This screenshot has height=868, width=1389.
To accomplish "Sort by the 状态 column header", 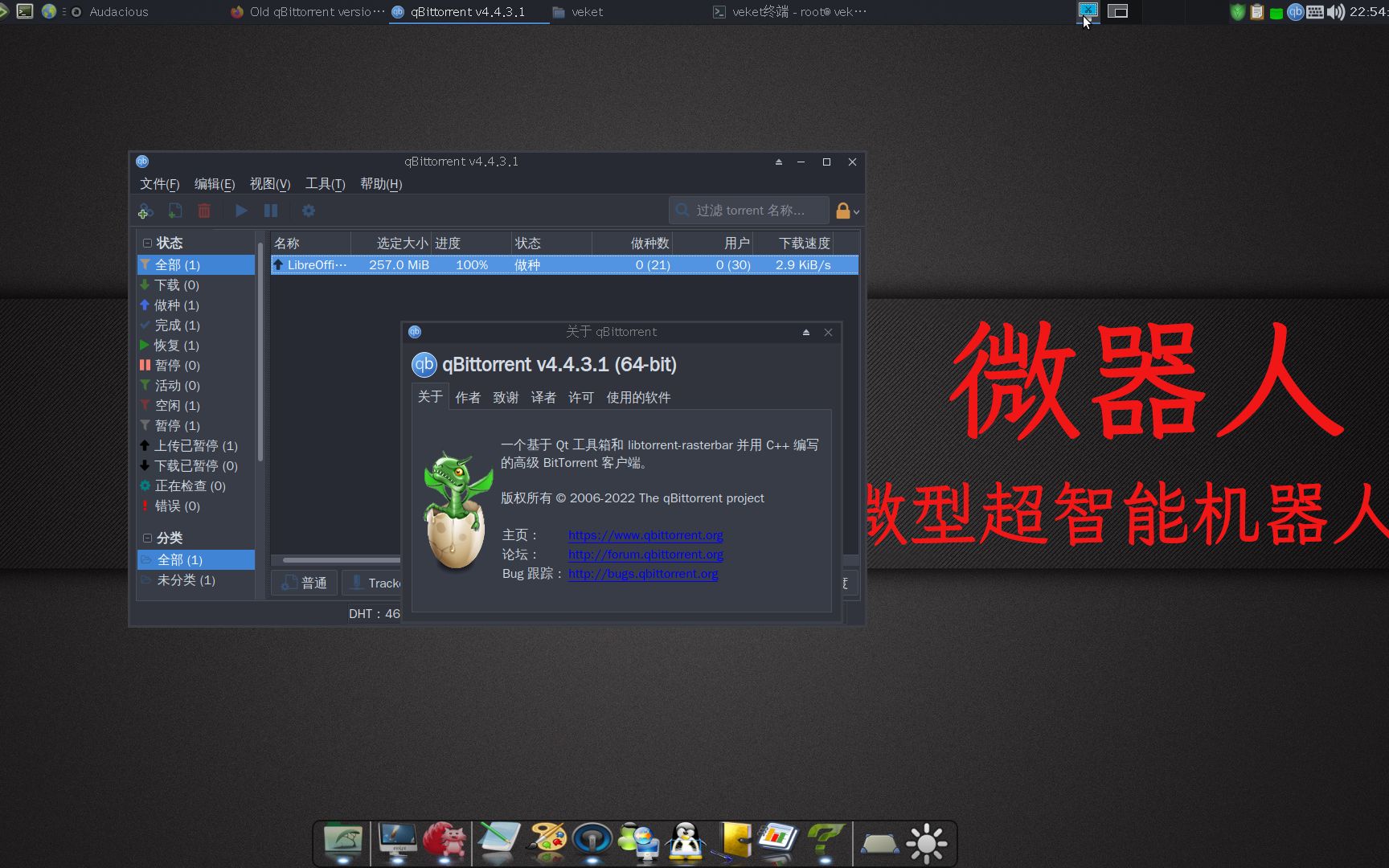I will tap(552, 243).
